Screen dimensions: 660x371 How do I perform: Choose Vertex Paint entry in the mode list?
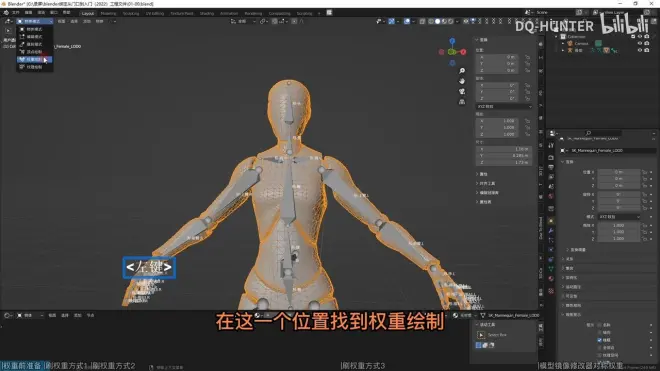[x=35, y=52]
